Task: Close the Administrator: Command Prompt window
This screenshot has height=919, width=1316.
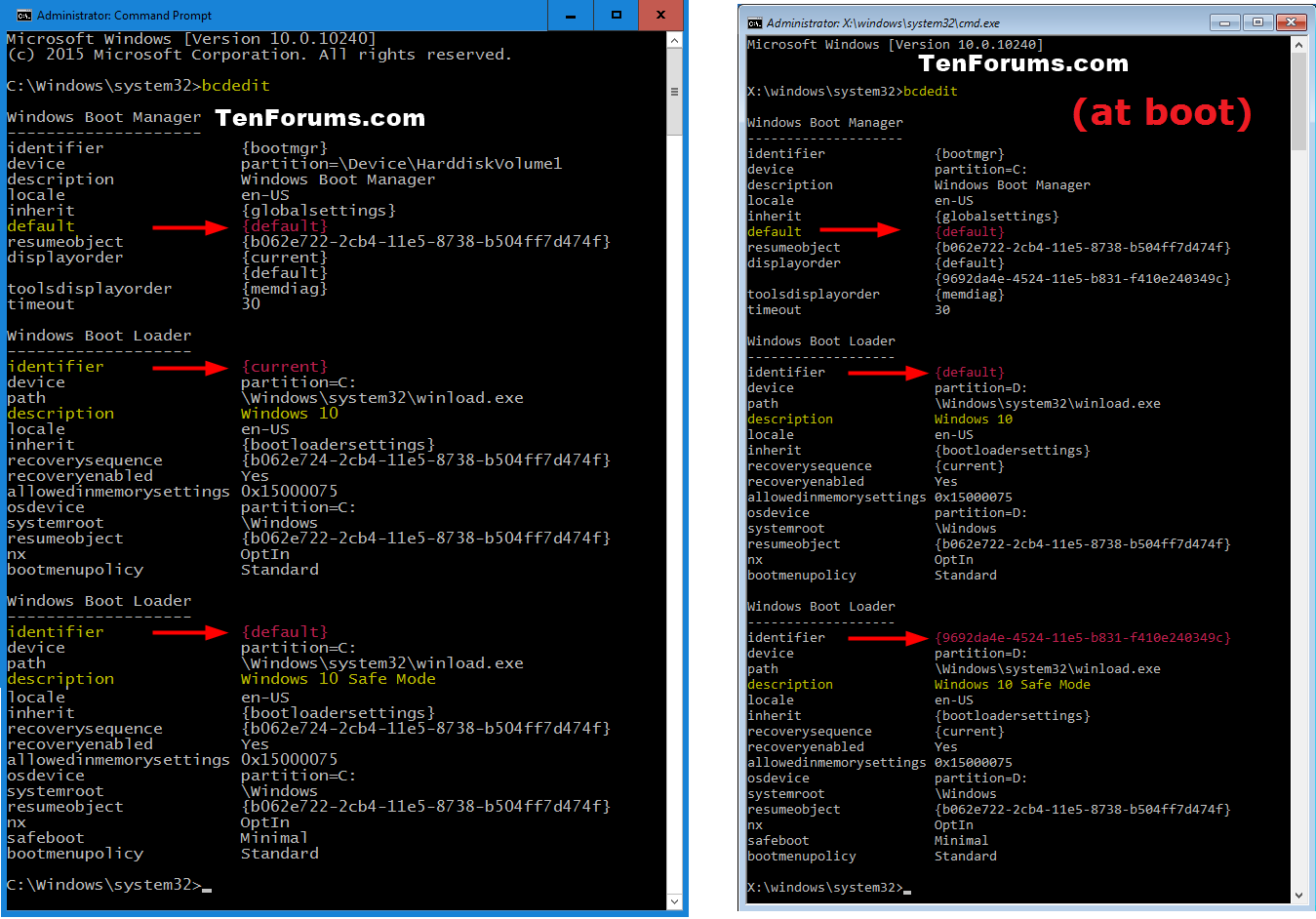Action: click(660, 15)
